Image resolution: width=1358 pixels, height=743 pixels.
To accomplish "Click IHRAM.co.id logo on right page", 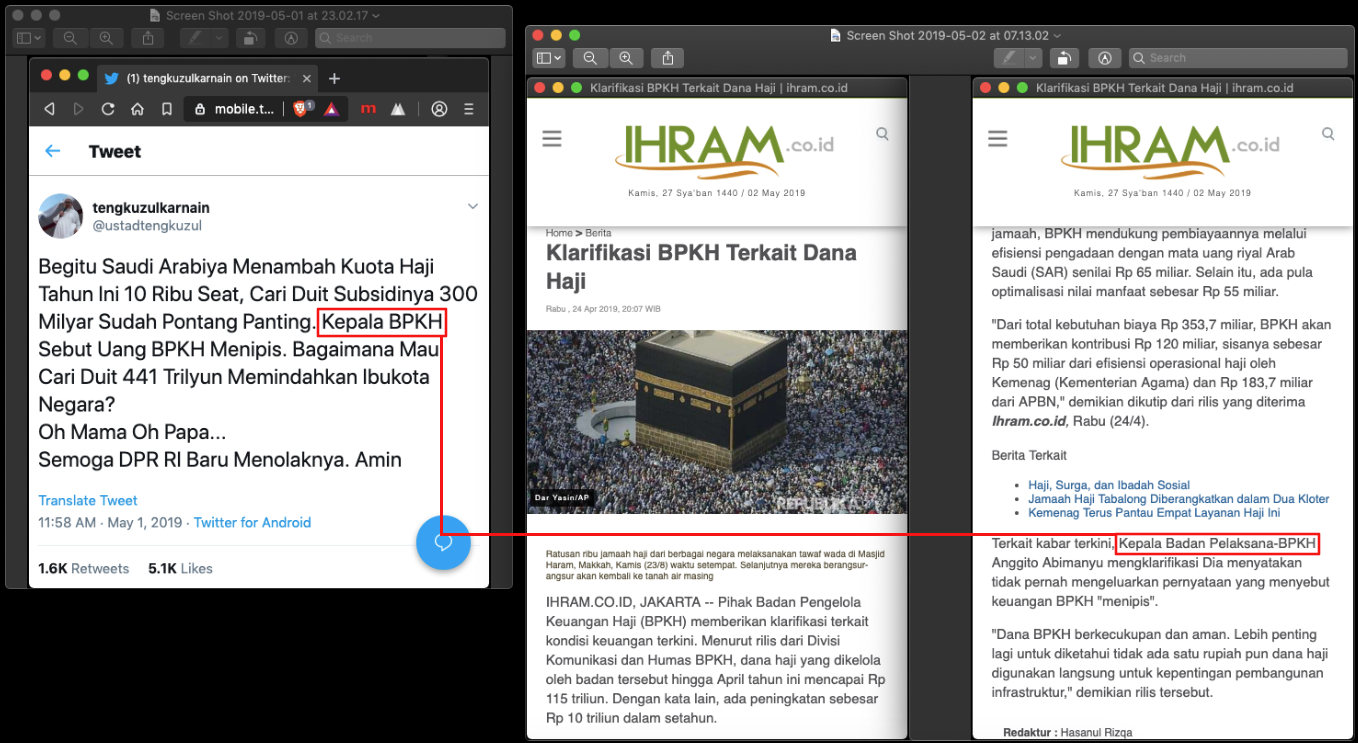I will (1170, 150).
